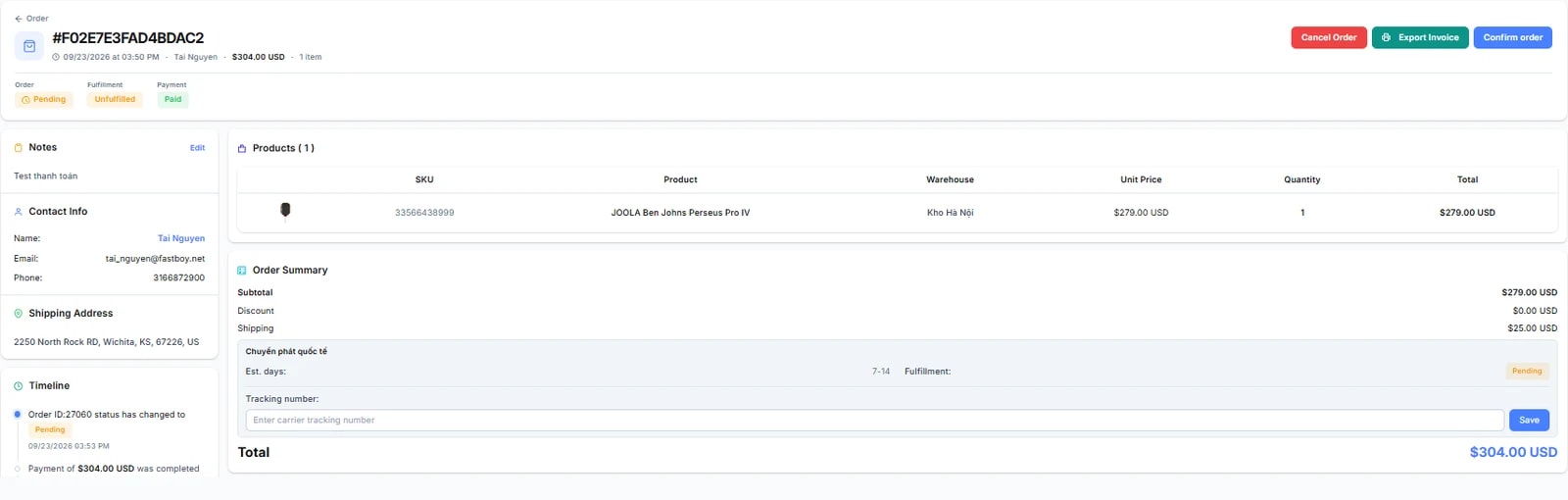Open the JOOLA product thumbnail
The width and height of the screenshot is (1568, 500).
tap(285, 211)
